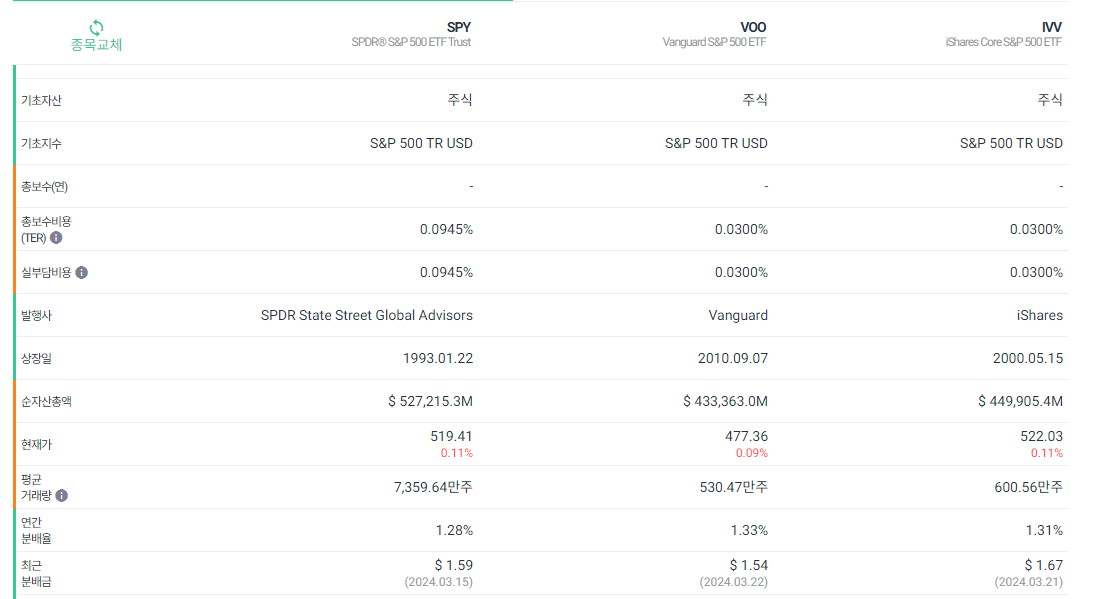Click SPY TER value 0.0945%
The height and width of the screenshot is (599, 1101).
pos(447,230)
